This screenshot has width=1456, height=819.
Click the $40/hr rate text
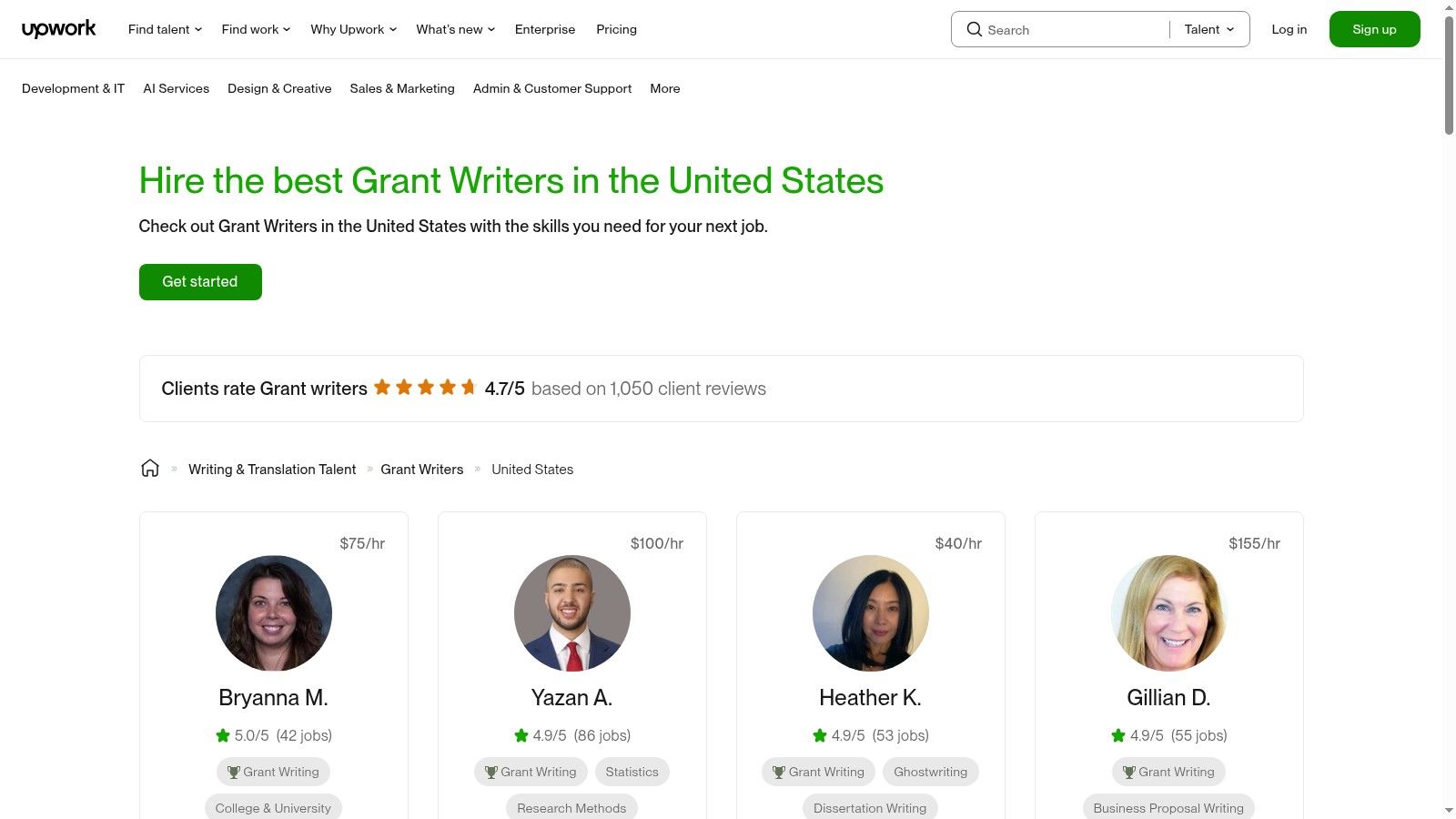(x=958, y=543)
